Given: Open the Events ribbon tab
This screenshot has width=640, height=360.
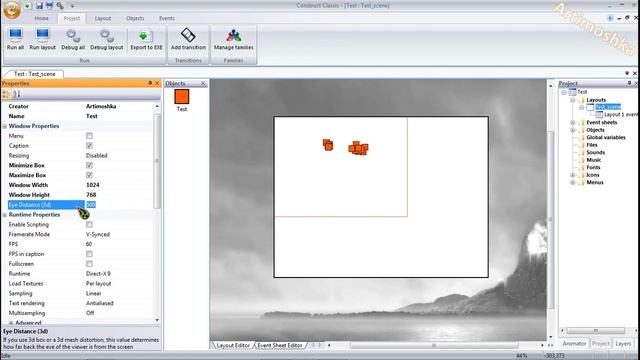Looking at the screenshot, I should [167, 18].
